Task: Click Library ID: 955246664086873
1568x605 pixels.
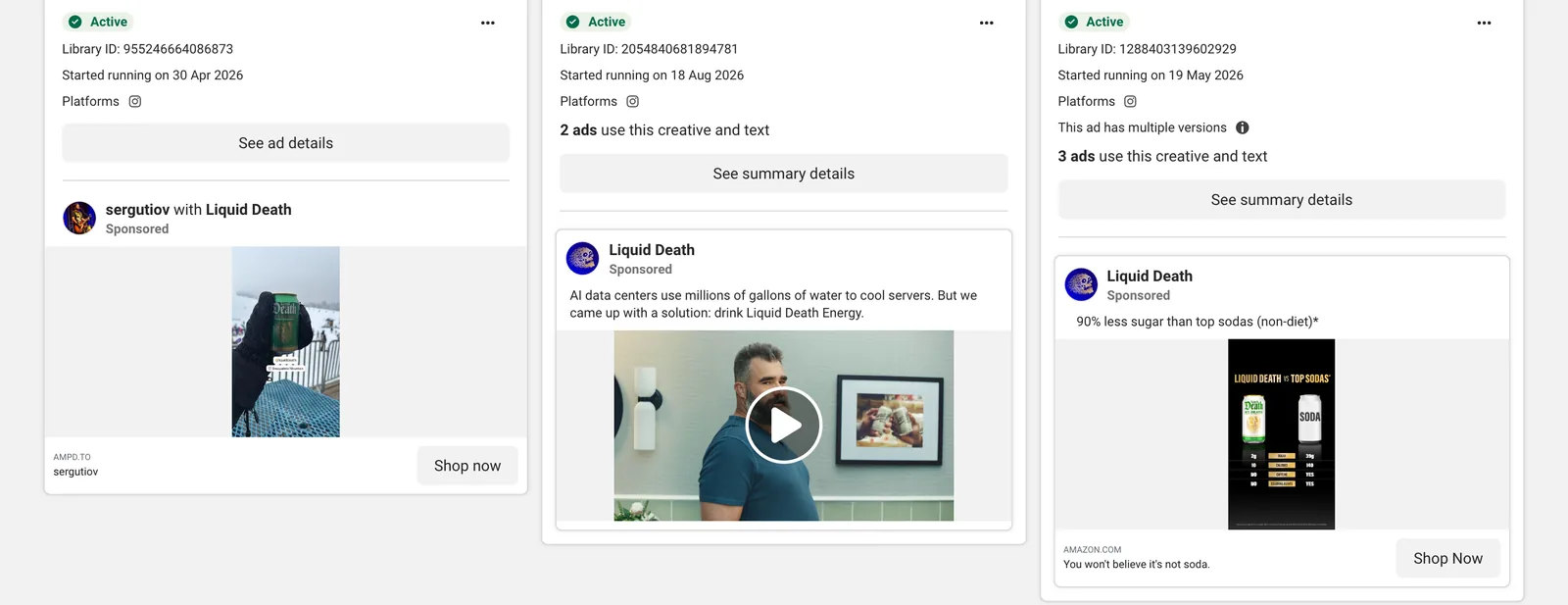Action: tap(147, 49)
